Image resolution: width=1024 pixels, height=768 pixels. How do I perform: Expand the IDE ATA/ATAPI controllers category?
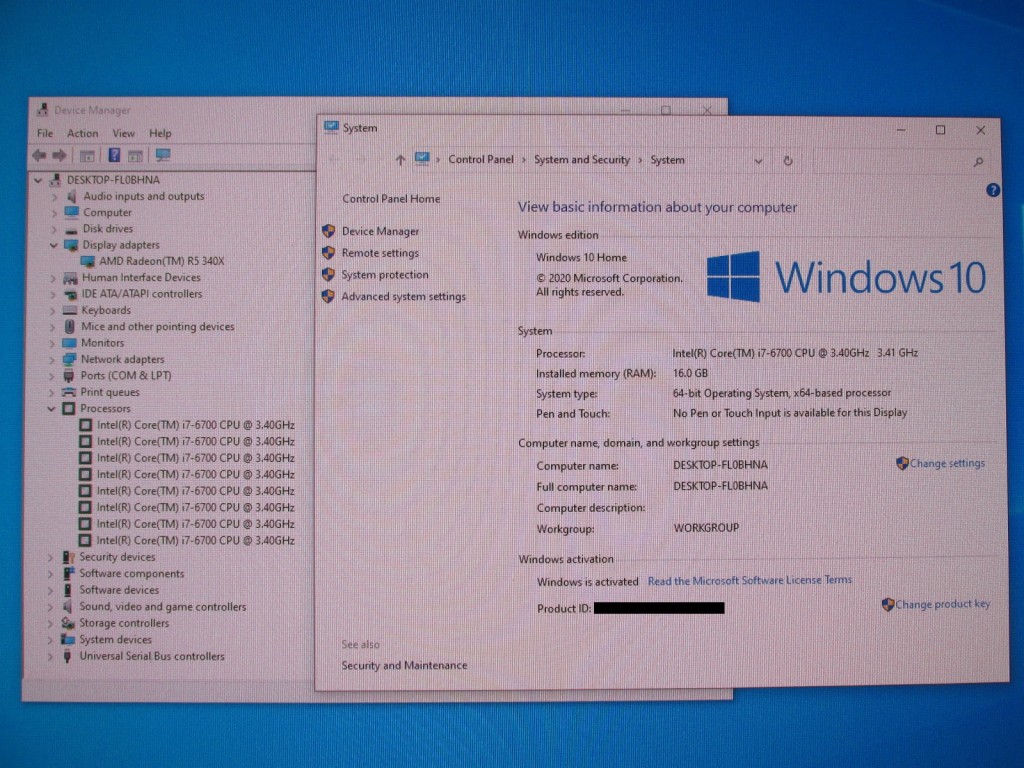pyautogui.click(x=53, y=294)
